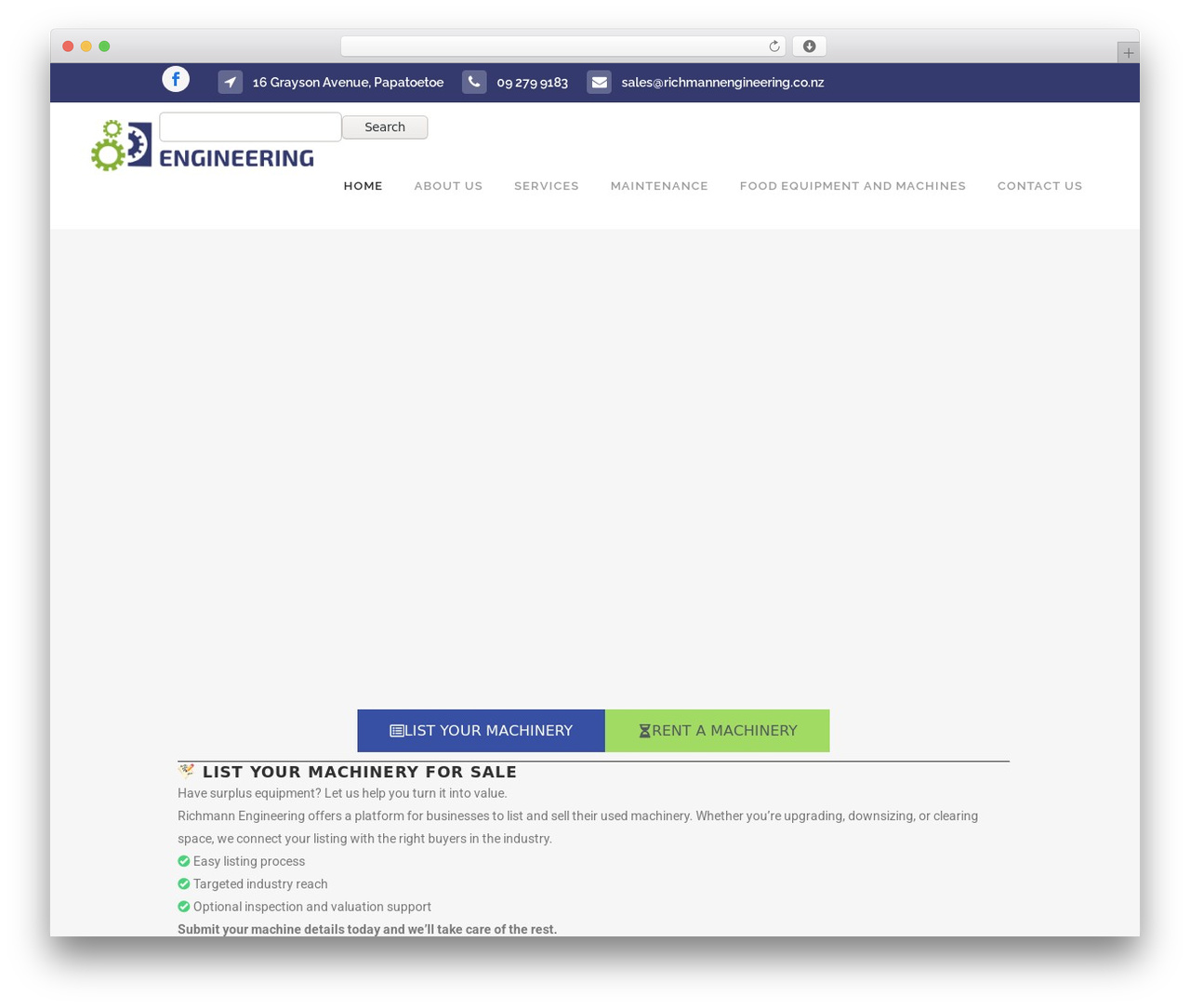Click 'Optional inspection and valuation support' text
Viewport: 1190px width, 1008px height.
click(x=312, y=907)
